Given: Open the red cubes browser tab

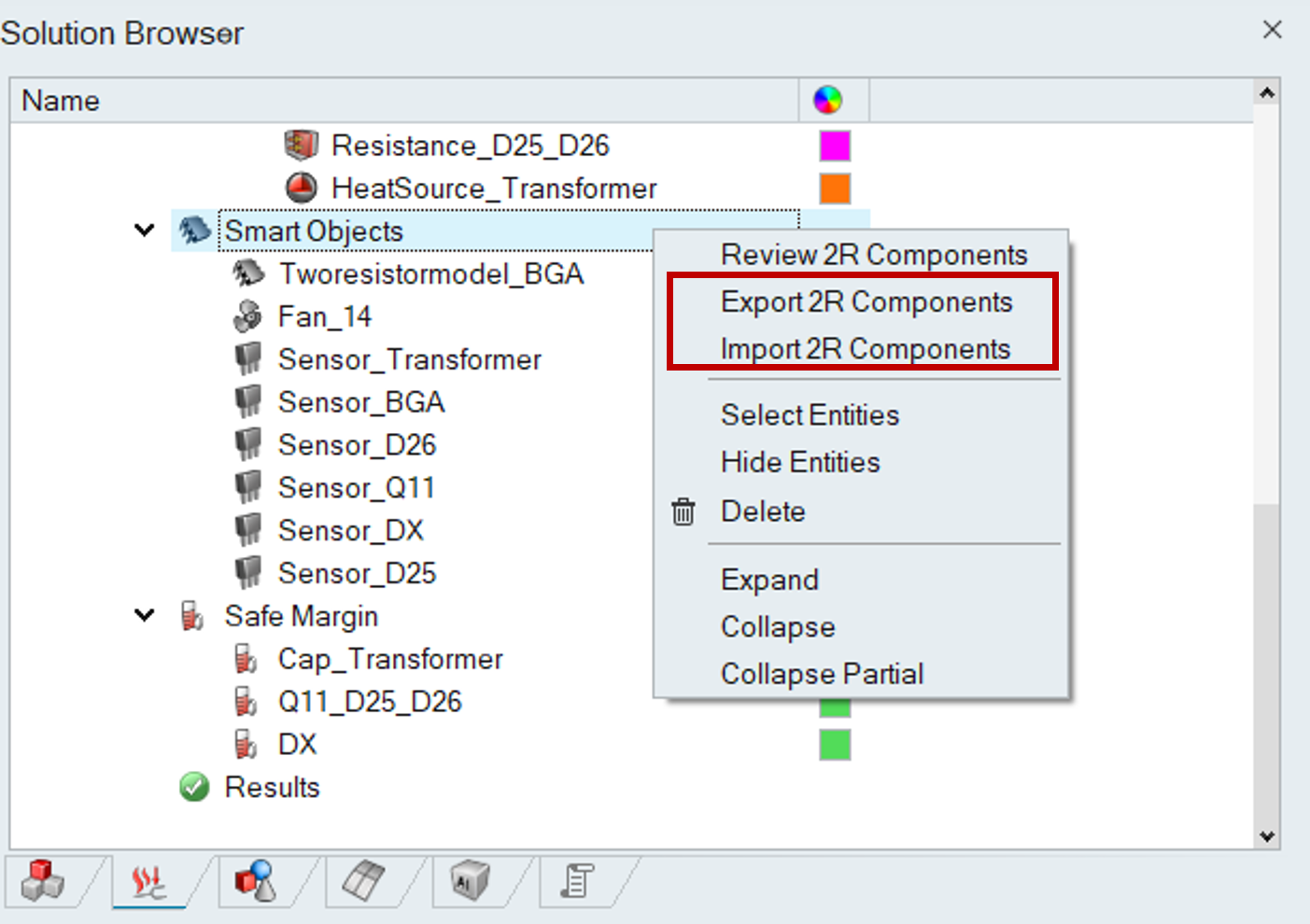Looking at the screenshot, I should [x=43, y=881].
